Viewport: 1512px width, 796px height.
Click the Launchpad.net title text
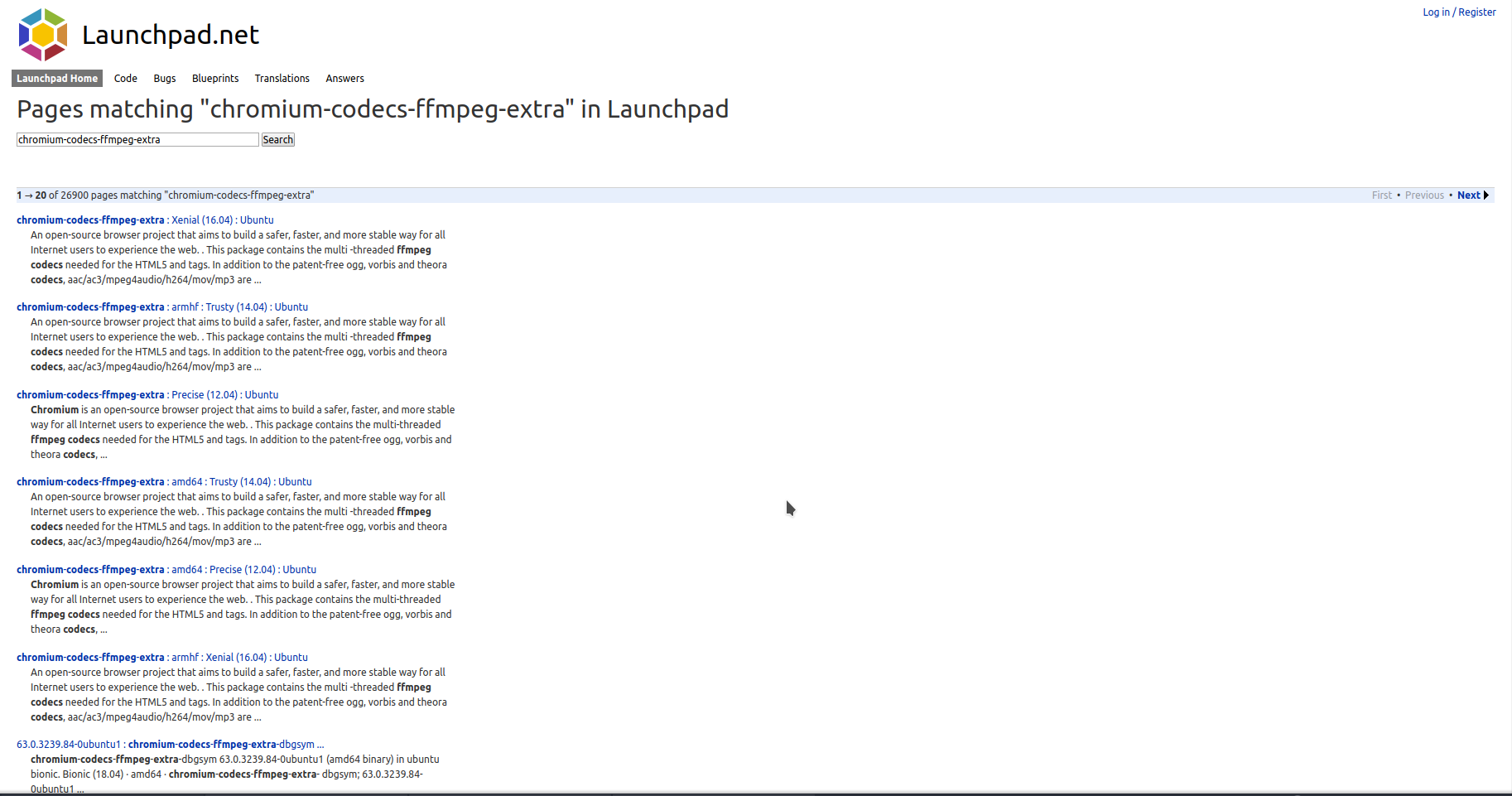pyautogui.click(x=171, y=35)
